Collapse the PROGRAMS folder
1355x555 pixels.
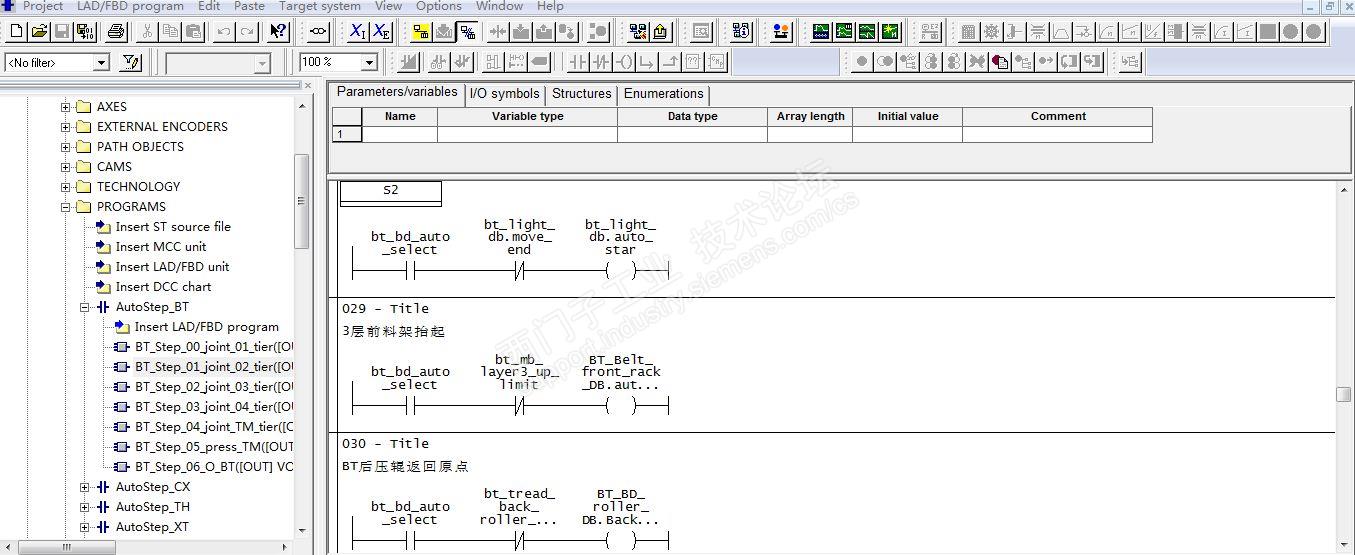pos(66,207)
